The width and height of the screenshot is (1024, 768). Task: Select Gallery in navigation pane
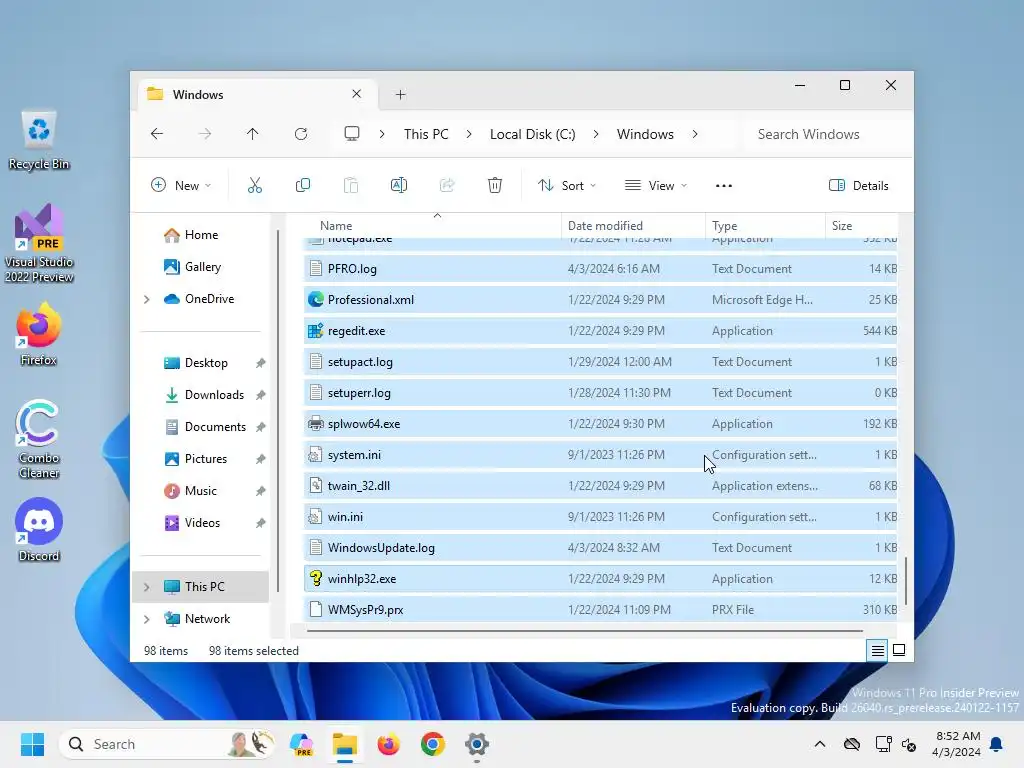[x=202, y=267]
